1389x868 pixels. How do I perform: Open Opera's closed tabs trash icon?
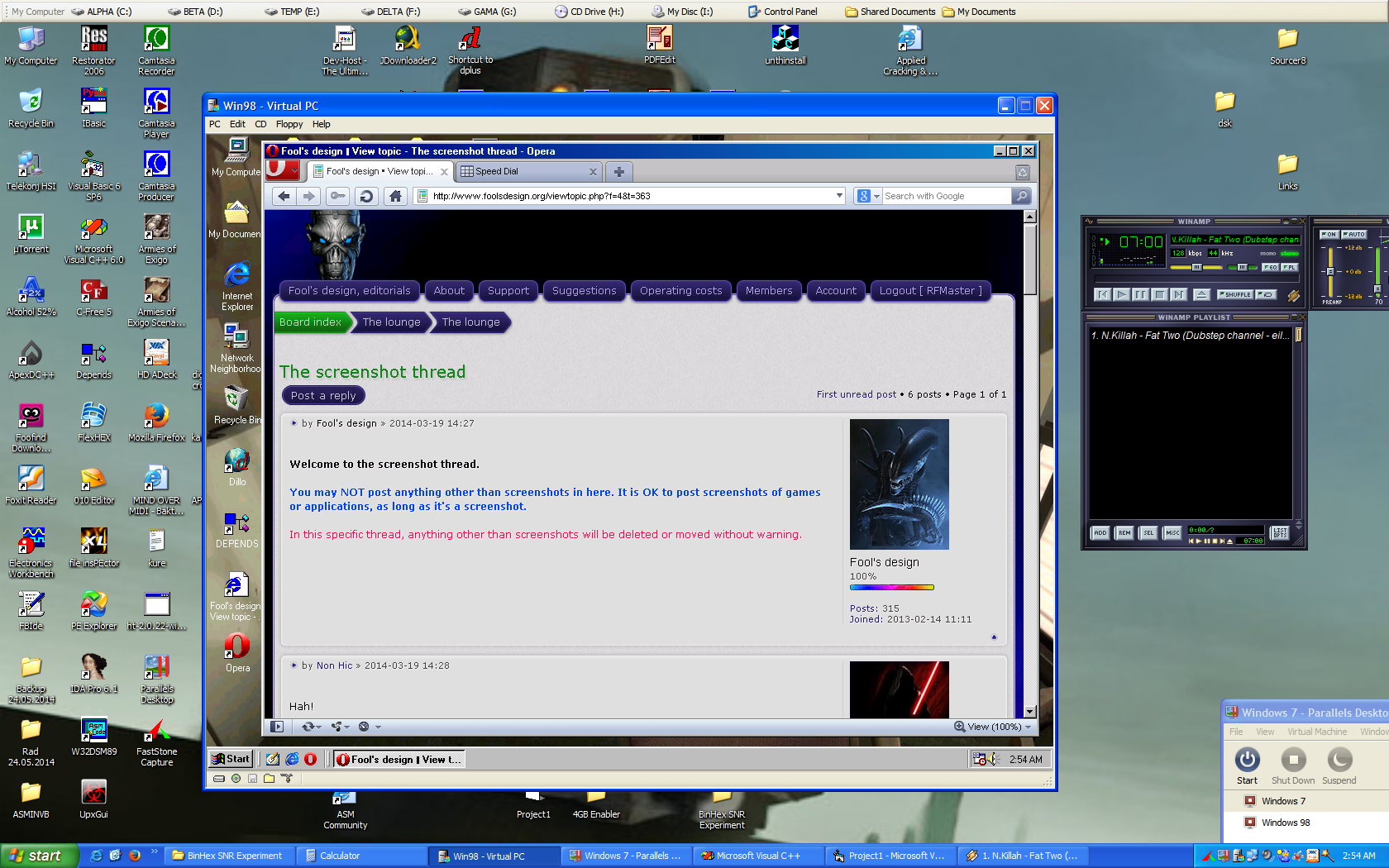1023,172
